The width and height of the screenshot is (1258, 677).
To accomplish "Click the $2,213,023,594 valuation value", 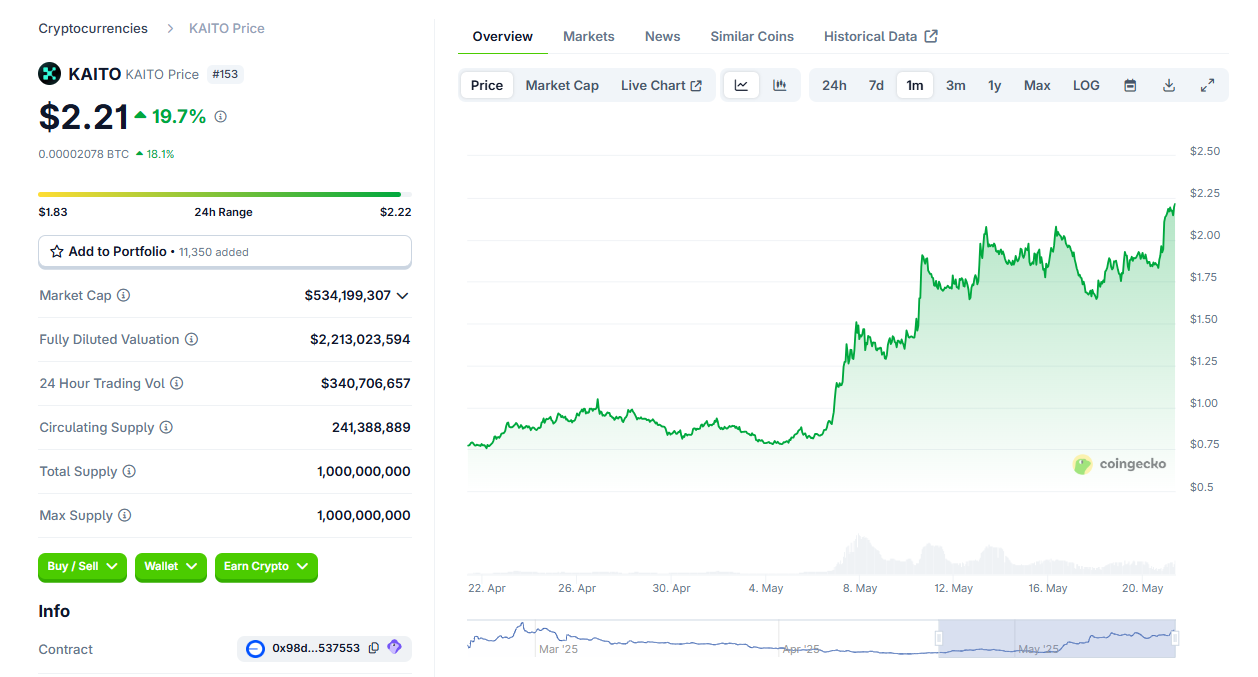I will pos(360,340).
